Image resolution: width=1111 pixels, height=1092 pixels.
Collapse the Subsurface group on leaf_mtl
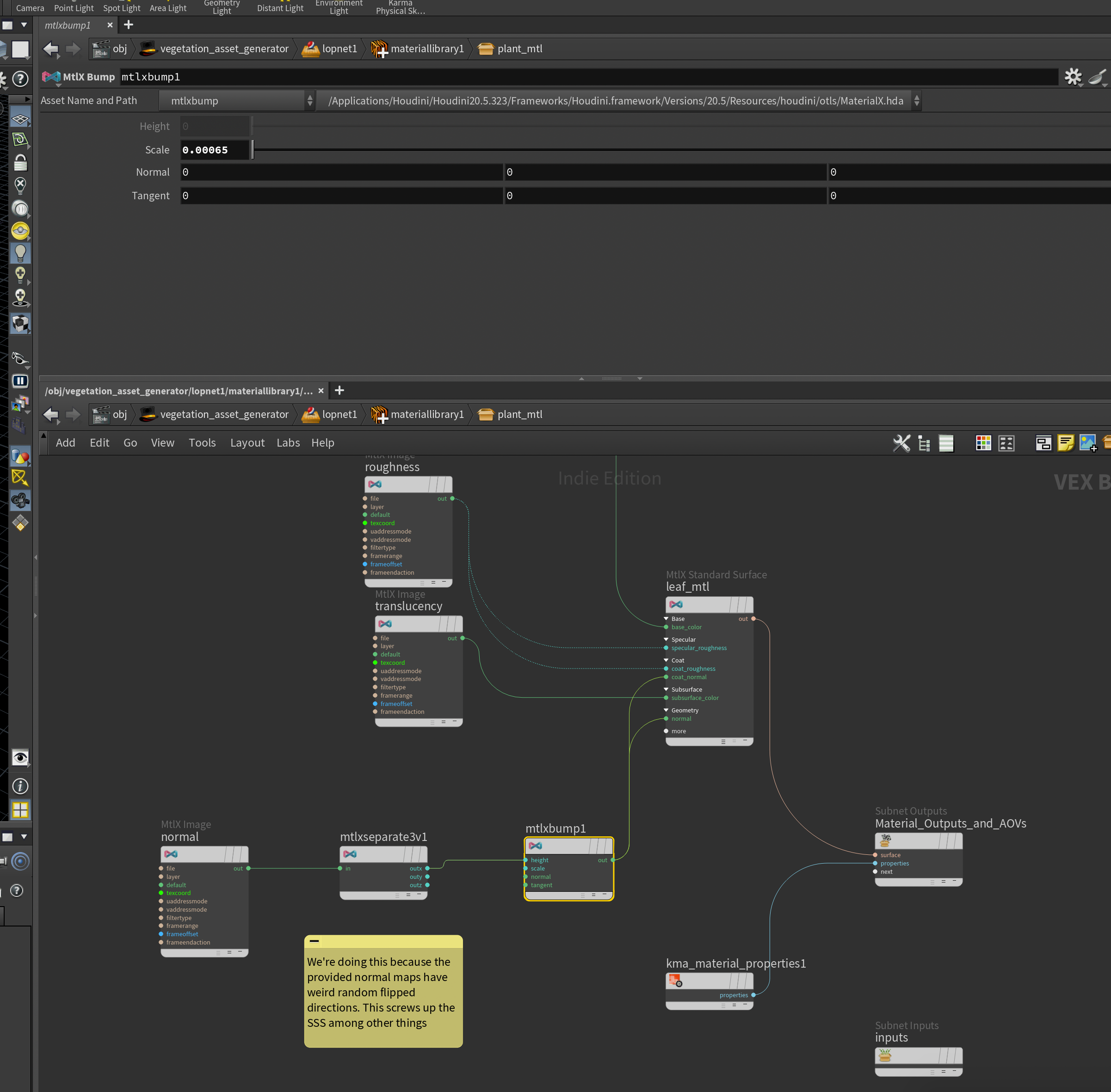[x=666, y=689]
